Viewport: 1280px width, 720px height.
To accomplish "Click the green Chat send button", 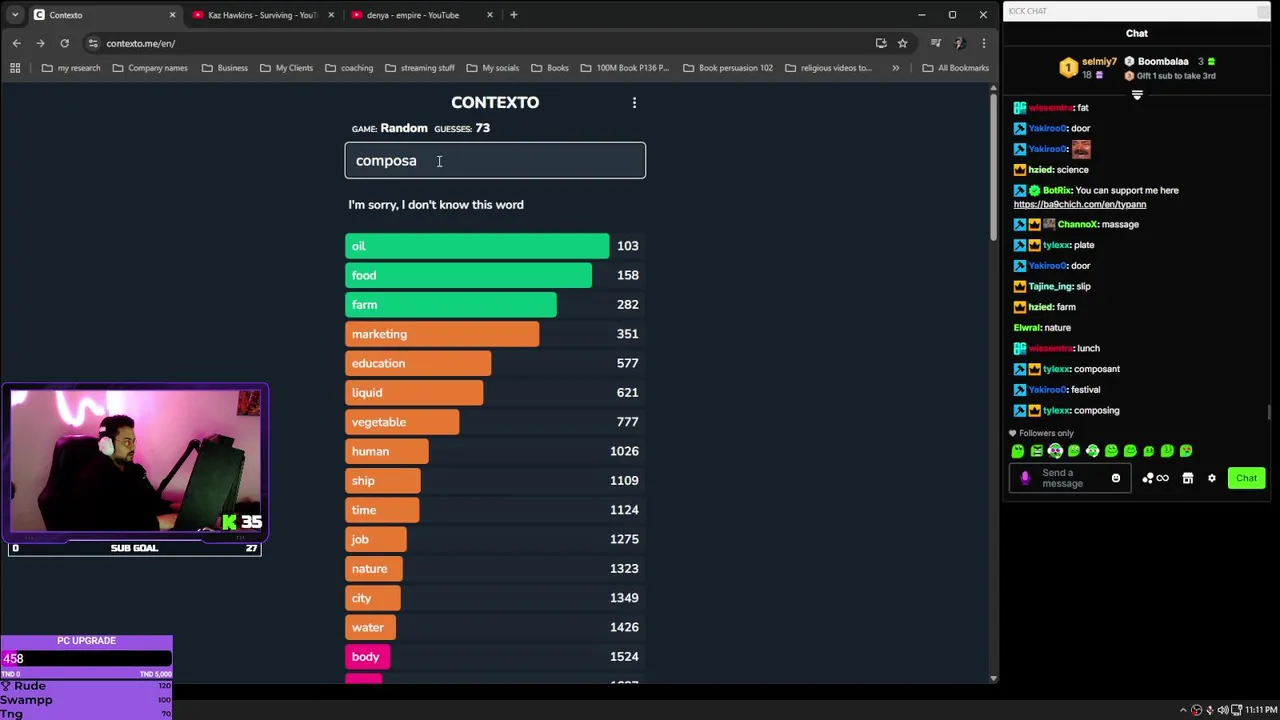I will point(1246,478).
